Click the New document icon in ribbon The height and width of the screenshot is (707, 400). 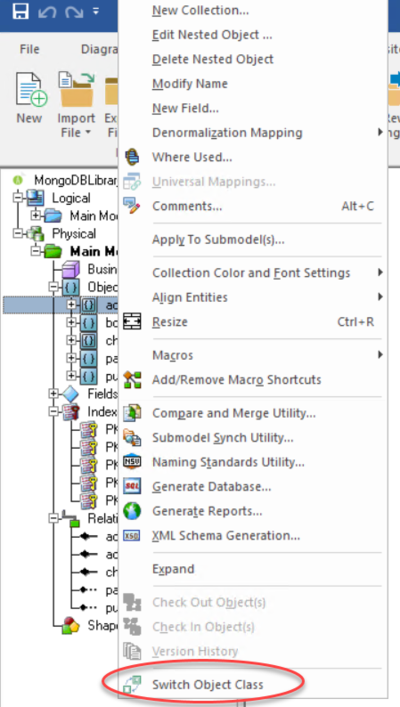click(x=30, y=89)
